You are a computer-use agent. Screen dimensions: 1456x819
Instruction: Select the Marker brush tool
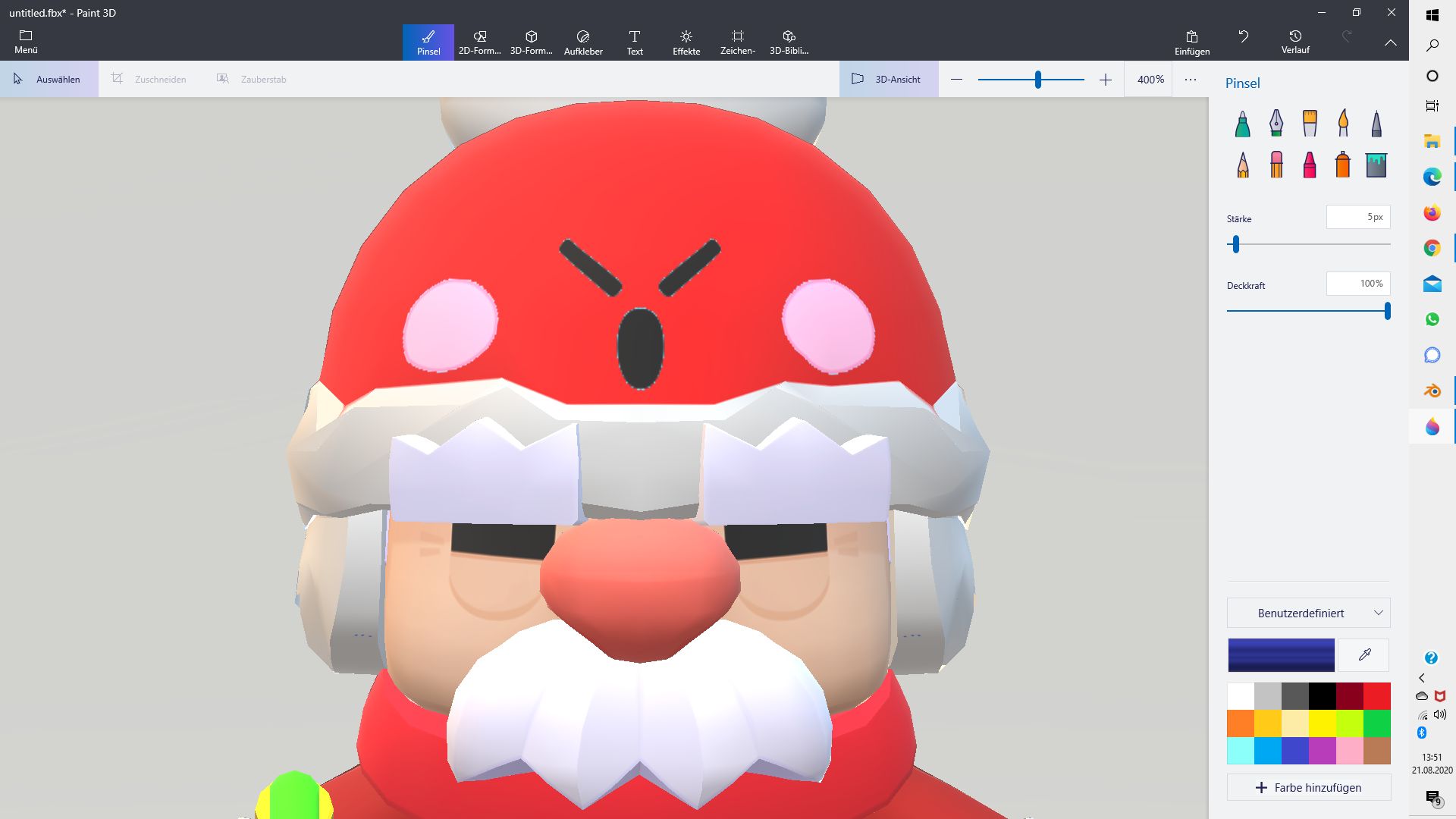[x=1242, y=124]
